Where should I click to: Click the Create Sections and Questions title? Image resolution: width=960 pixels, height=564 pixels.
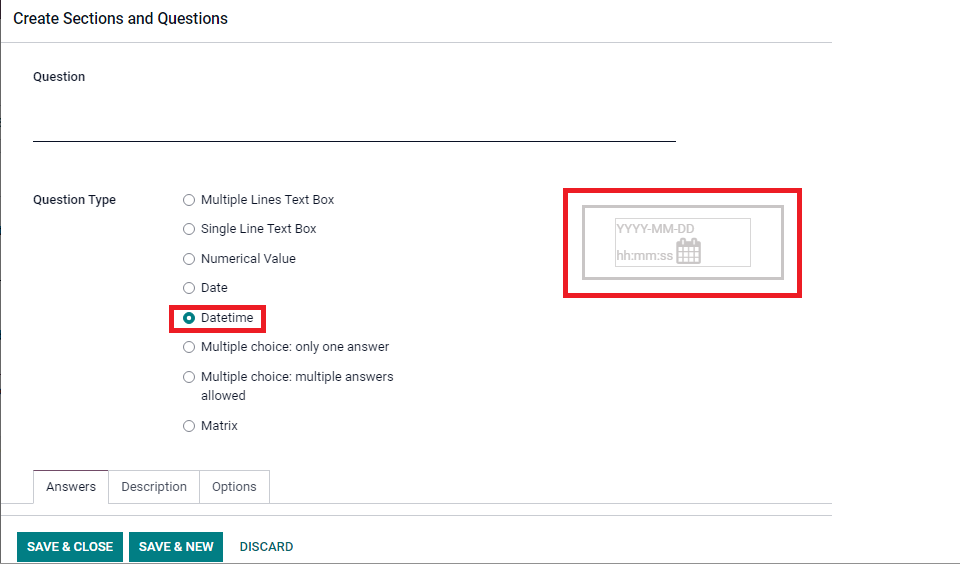pos(121,18)
